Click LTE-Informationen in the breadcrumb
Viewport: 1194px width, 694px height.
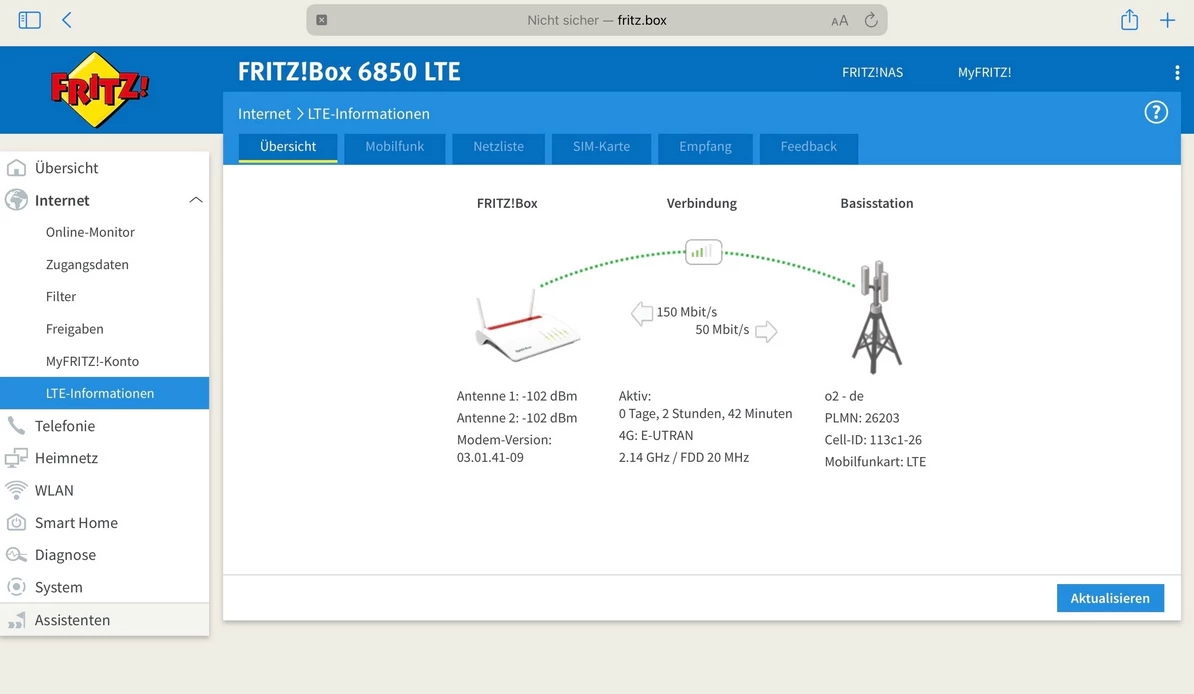pos(369,114)
